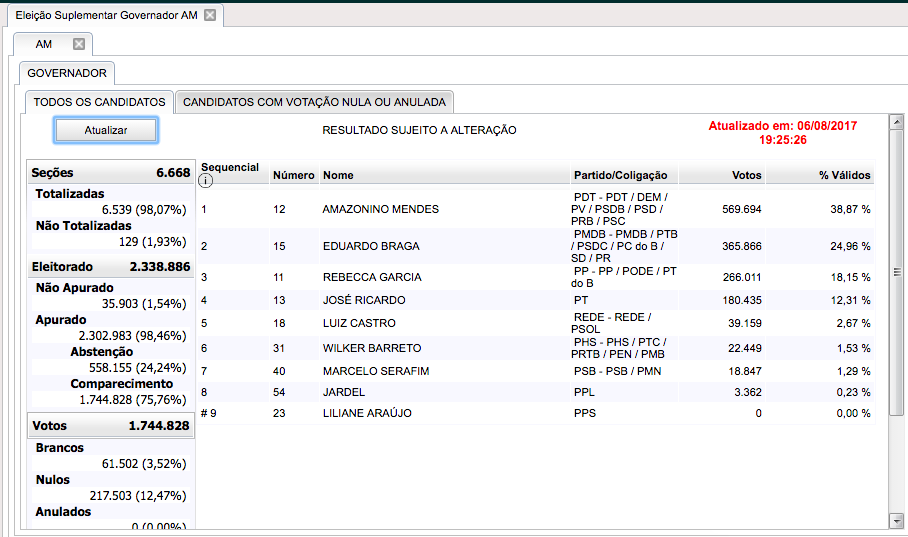Viewport: 908px width, 537px height.
Task: Select the Eduardo Braga candidate row
Action: 370,246
